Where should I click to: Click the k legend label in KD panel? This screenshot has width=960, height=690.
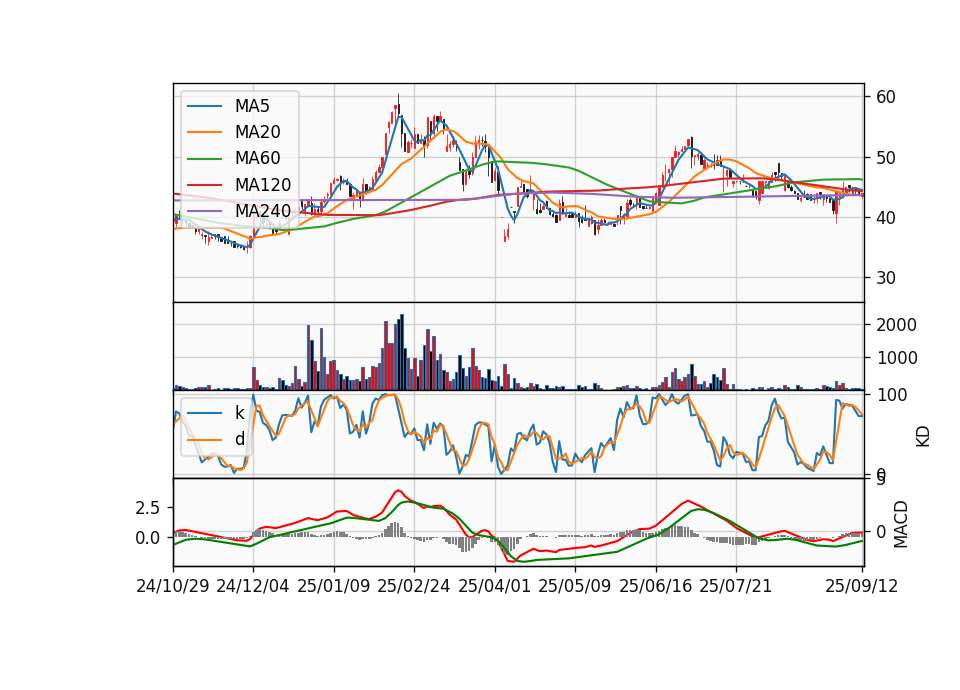pos(239,413)
